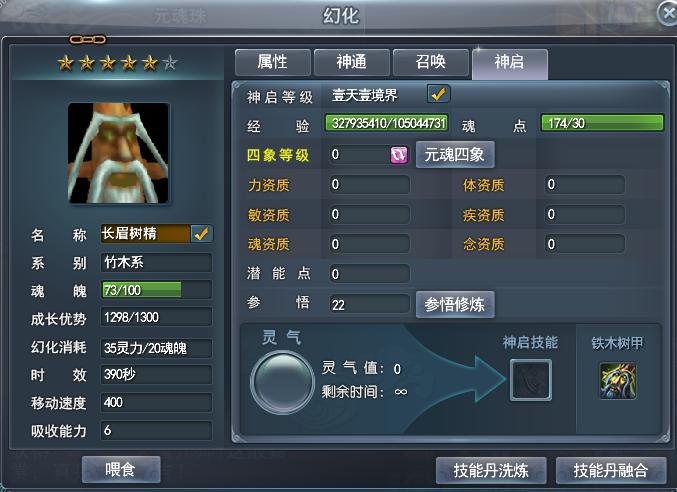This screenshot has height=492, width=677.
Task: Click the sixth grey star
Action: click(171, 63)
